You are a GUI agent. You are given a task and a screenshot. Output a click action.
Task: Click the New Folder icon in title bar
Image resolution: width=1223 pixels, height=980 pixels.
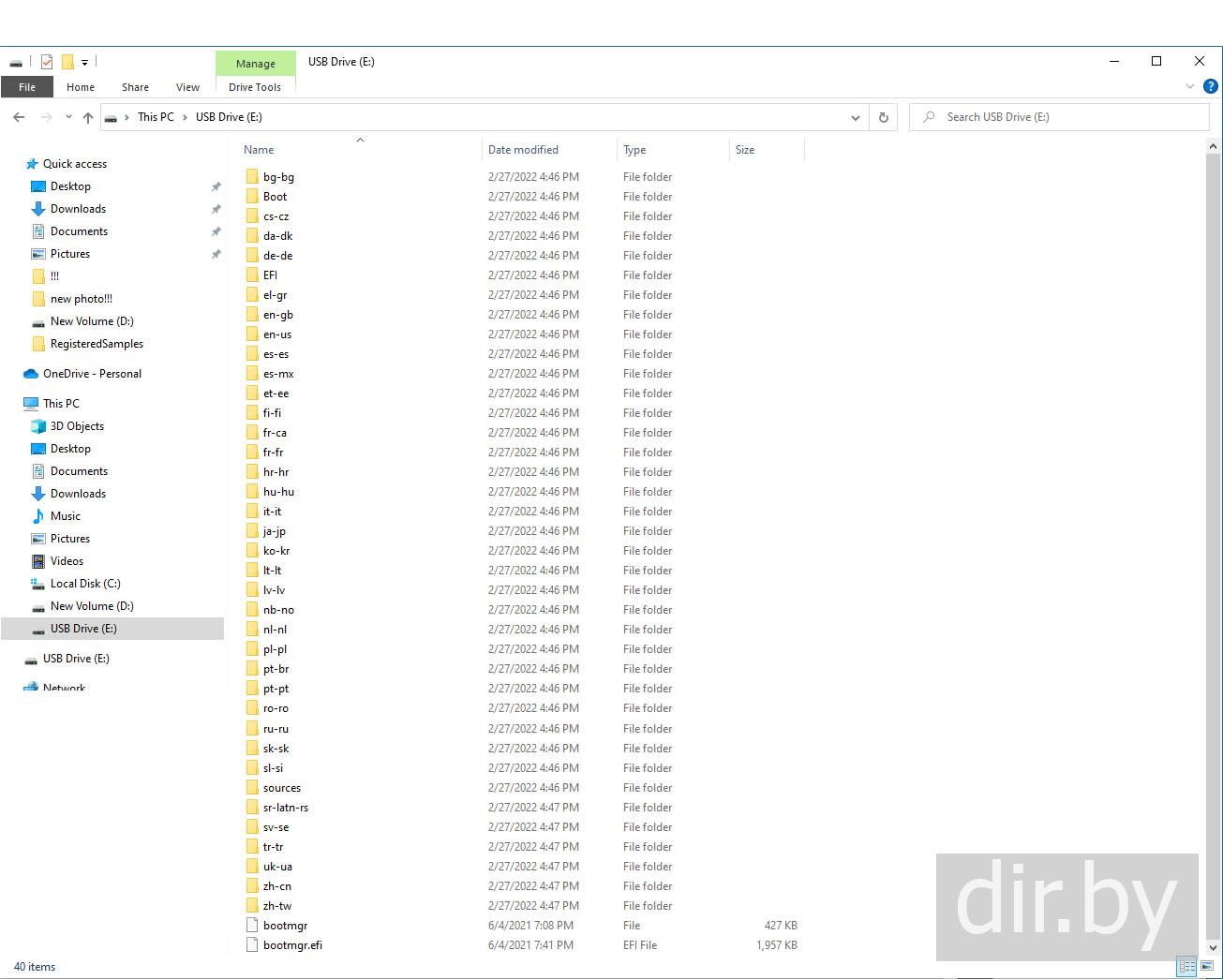67,62
